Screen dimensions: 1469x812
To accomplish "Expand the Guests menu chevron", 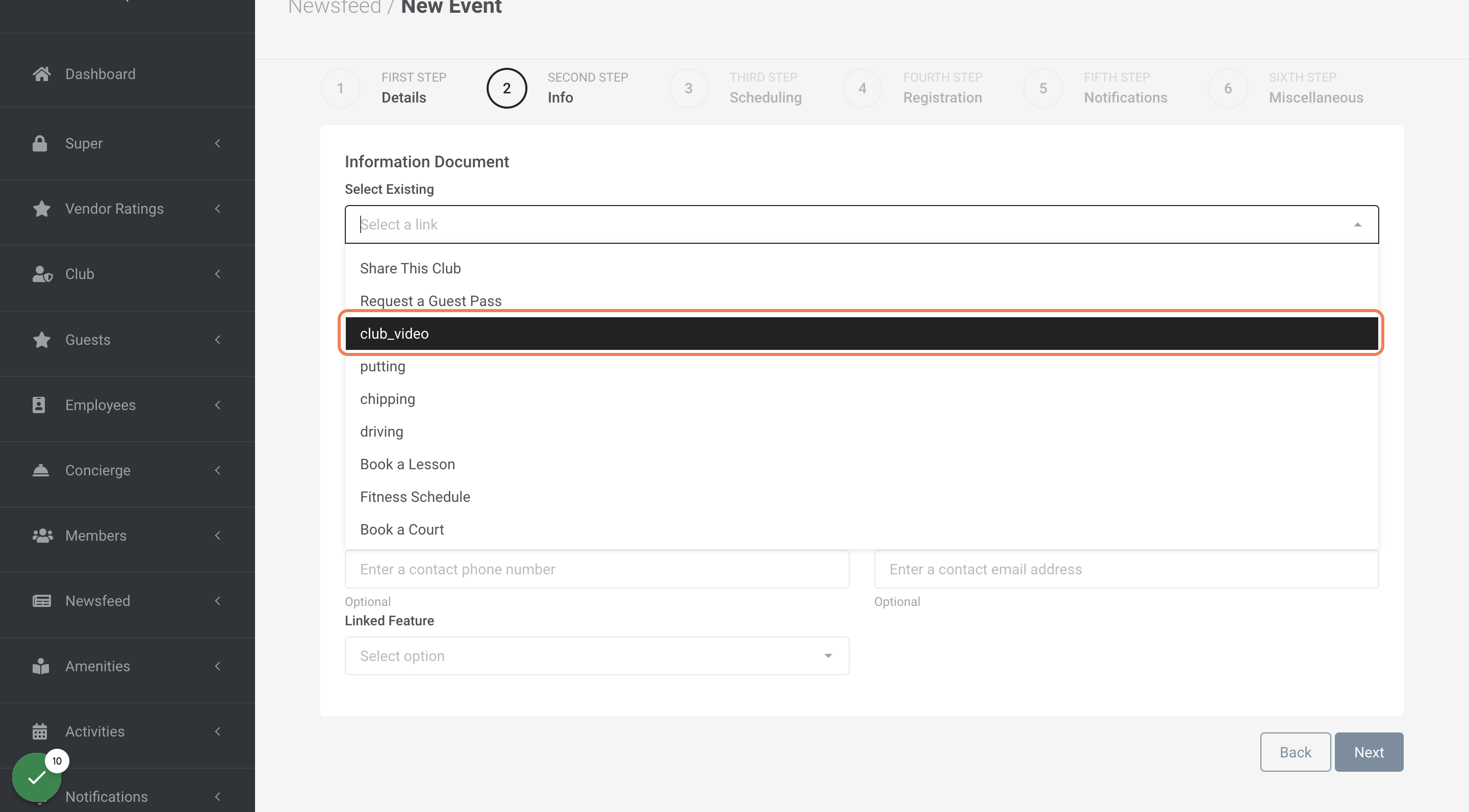I will click(217, 339).
